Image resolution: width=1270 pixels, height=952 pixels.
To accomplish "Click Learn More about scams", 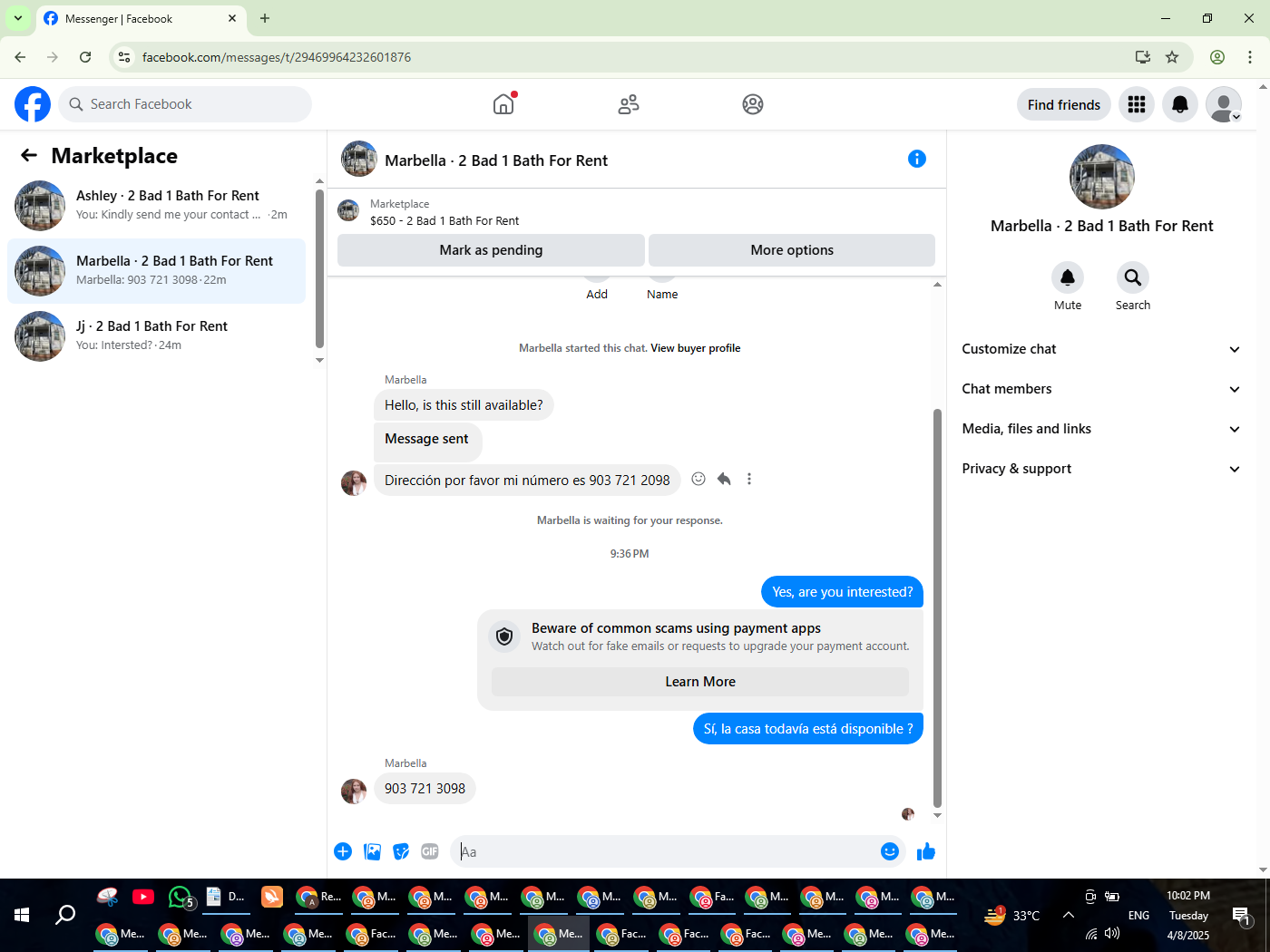I will [700, 682].
